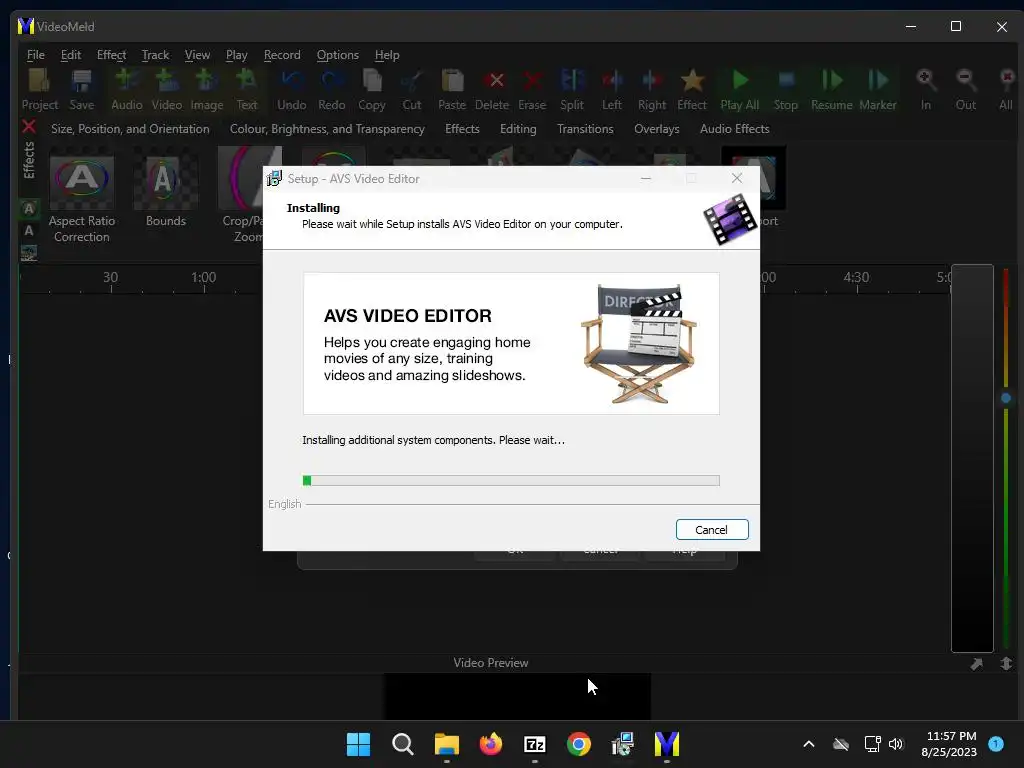Open the Effect menu
Viewport: 1024px width, 768px height.
(x=111, y=55)
